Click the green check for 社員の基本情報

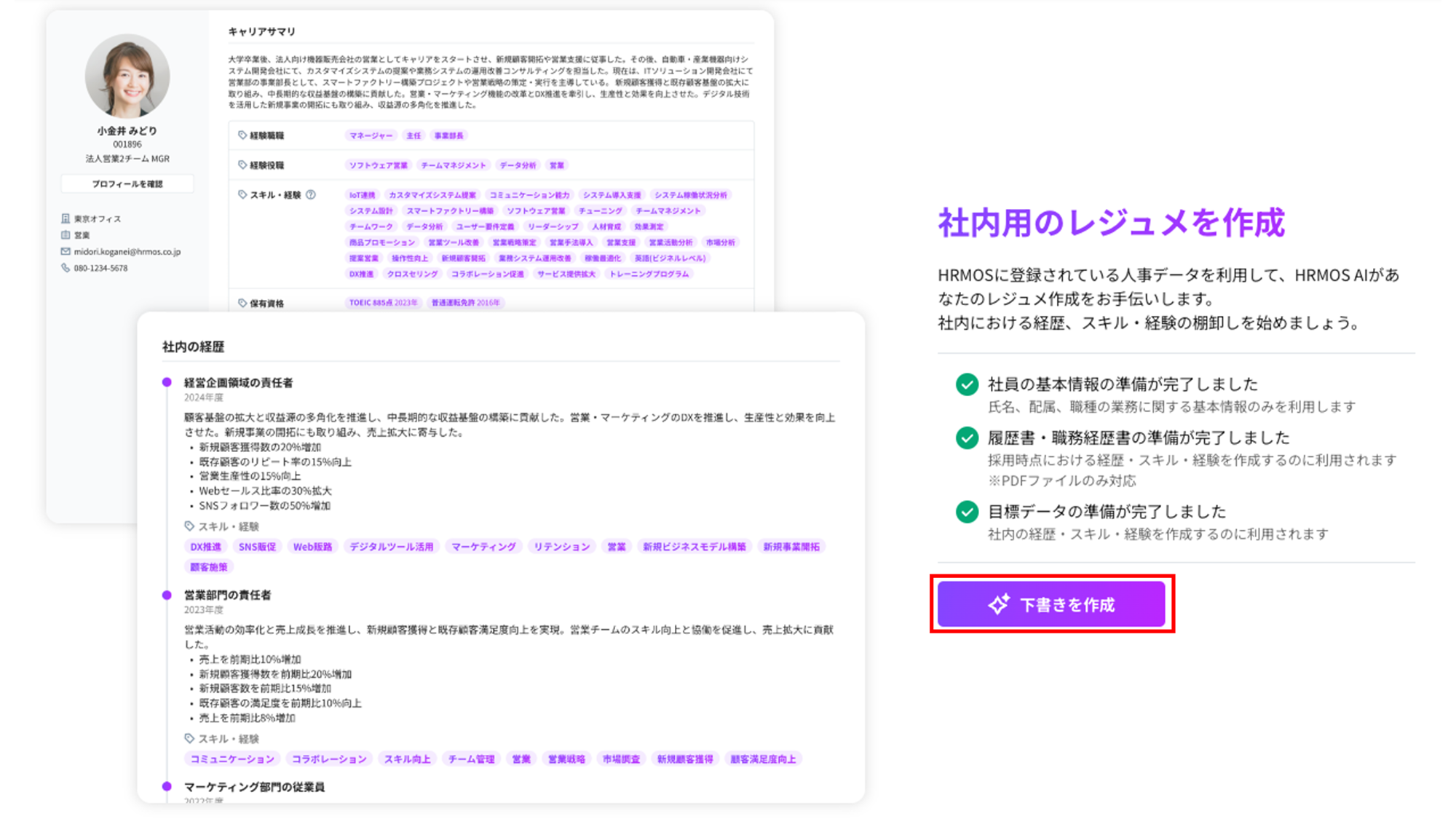coord(967,384)
